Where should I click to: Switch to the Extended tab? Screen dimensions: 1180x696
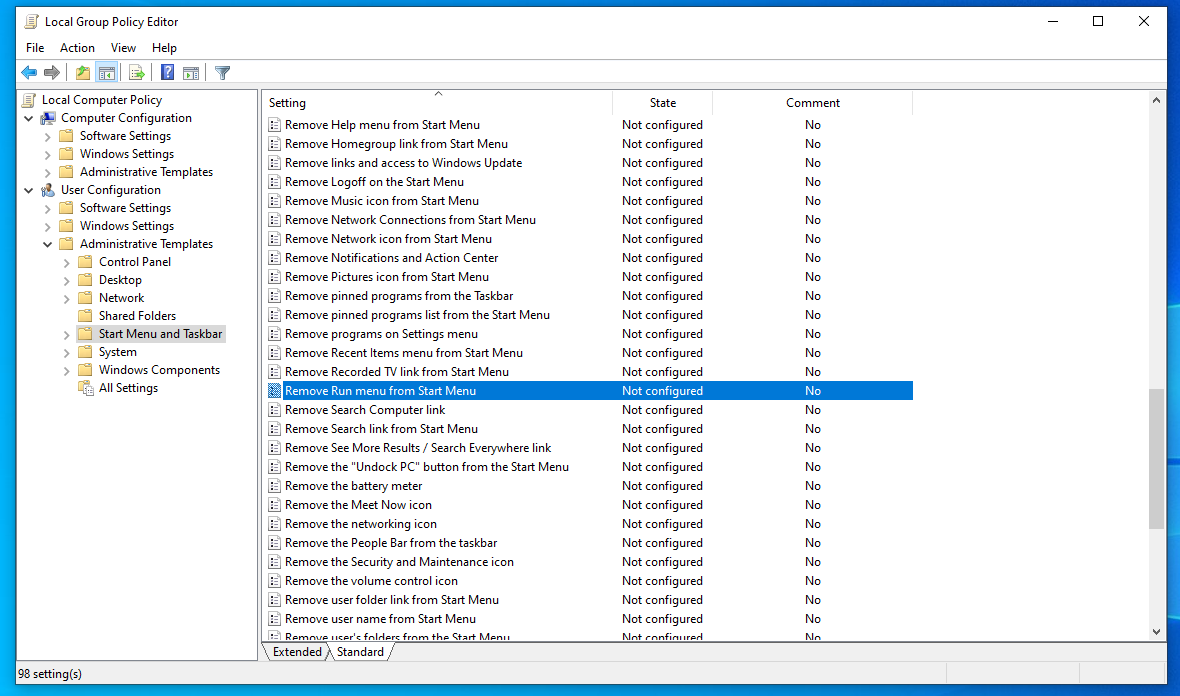pos(297,652)
